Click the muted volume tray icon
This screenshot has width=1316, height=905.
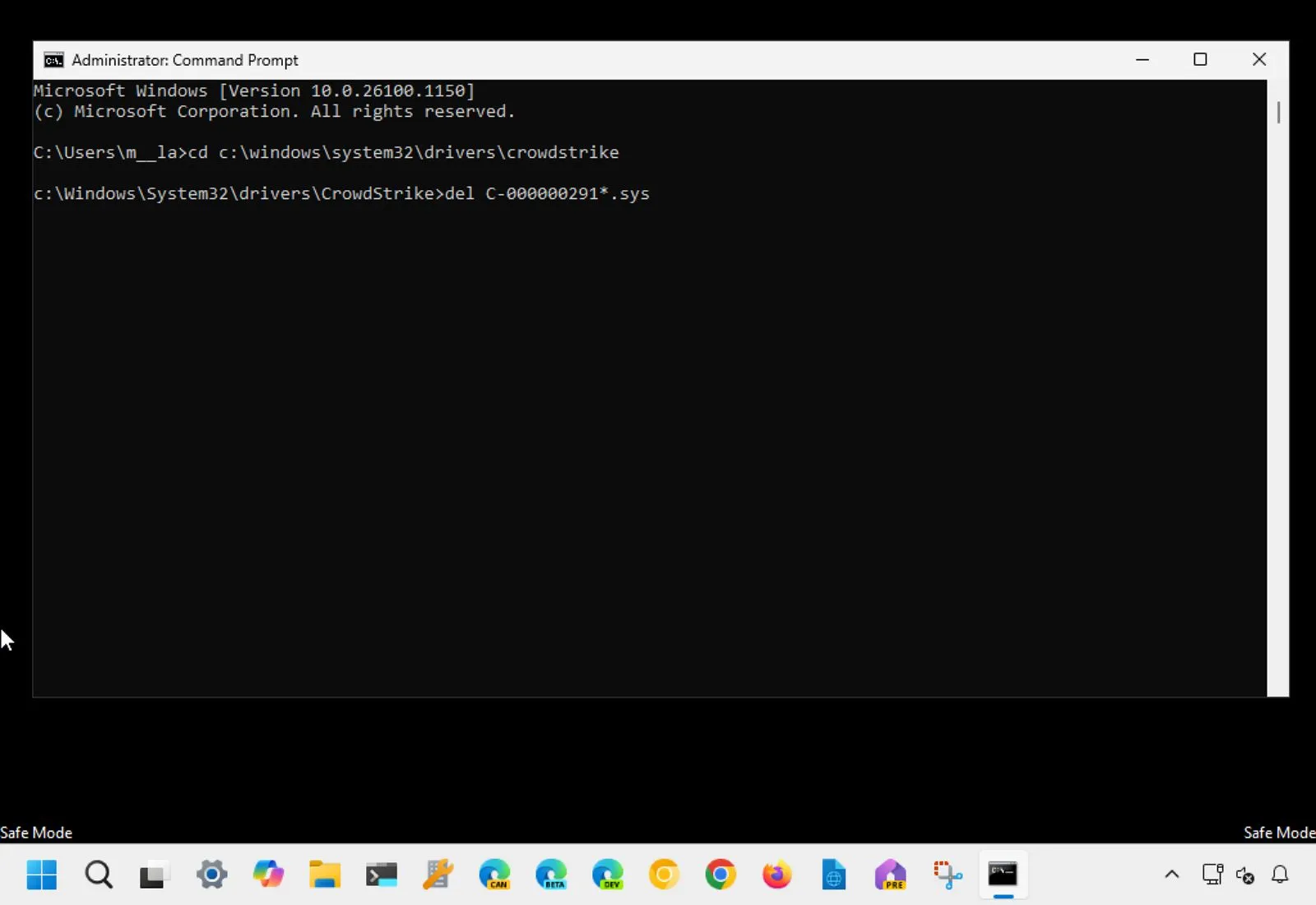pyautogui.click(x=1245, y=875)
